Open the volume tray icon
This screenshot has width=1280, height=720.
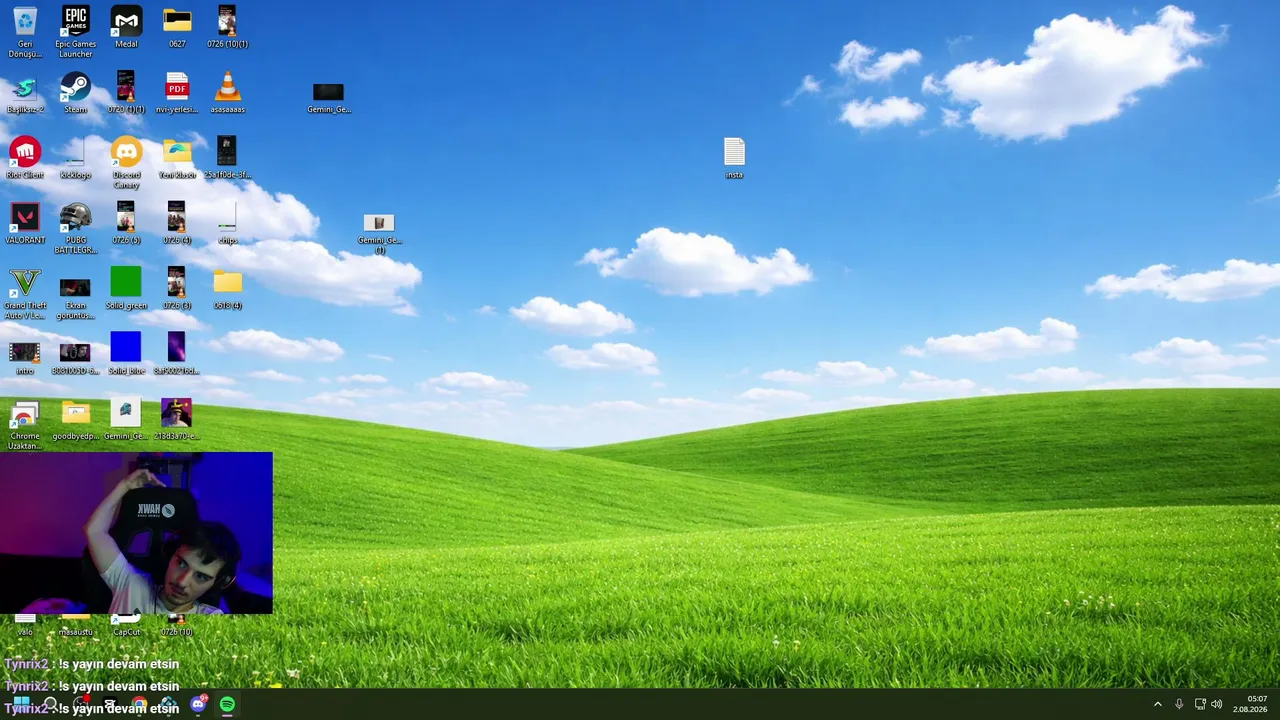1217,705
